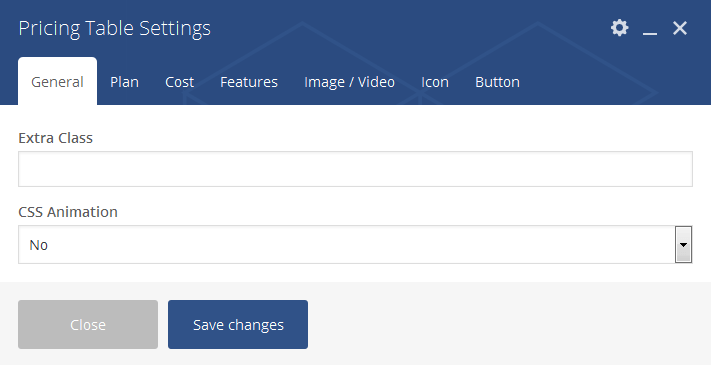Focus the Extra Class text field
The image size is (711, 365).
click(355, 169)
